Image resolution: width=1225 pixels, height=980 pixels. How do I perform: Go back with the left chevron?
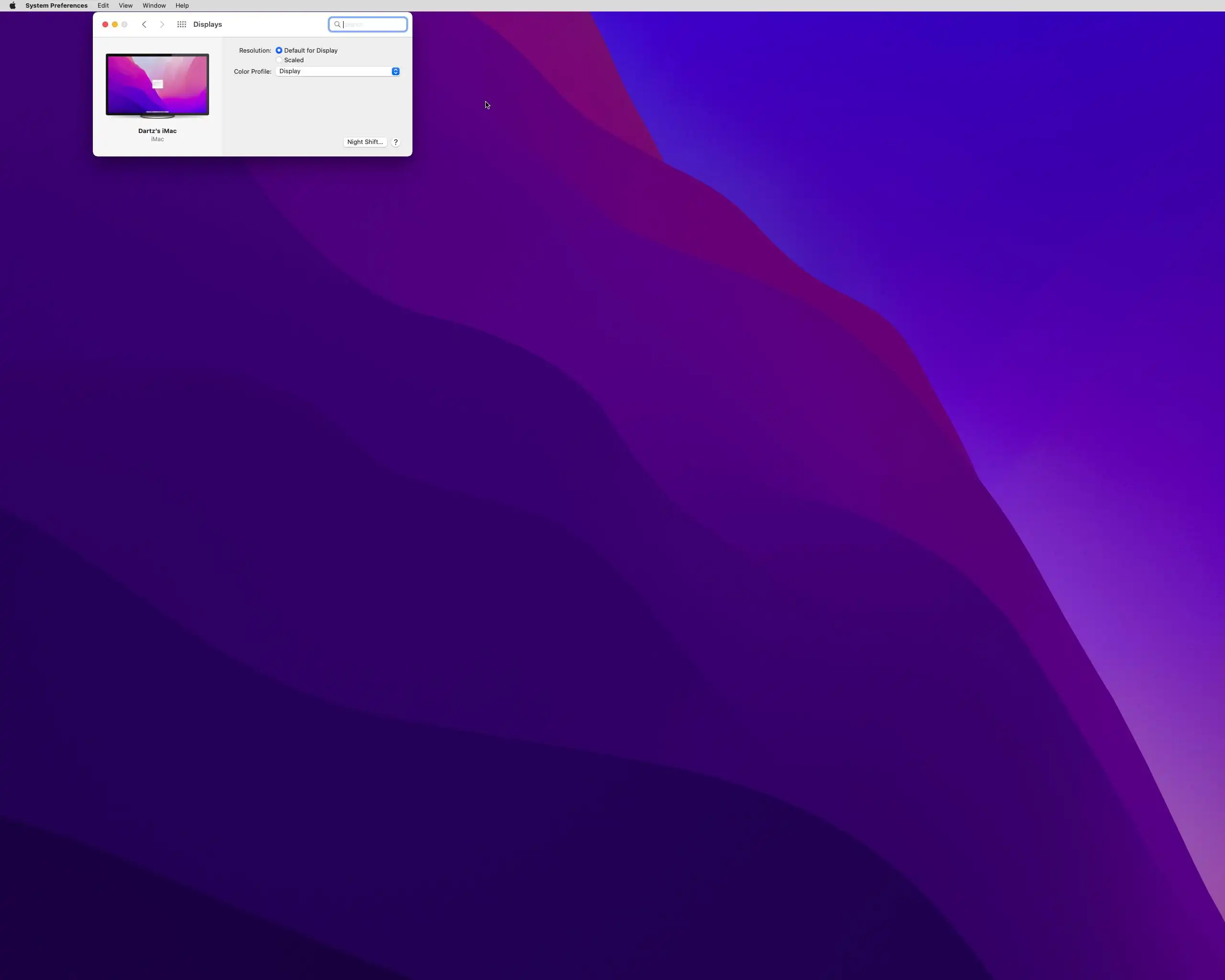click(145, 24)
